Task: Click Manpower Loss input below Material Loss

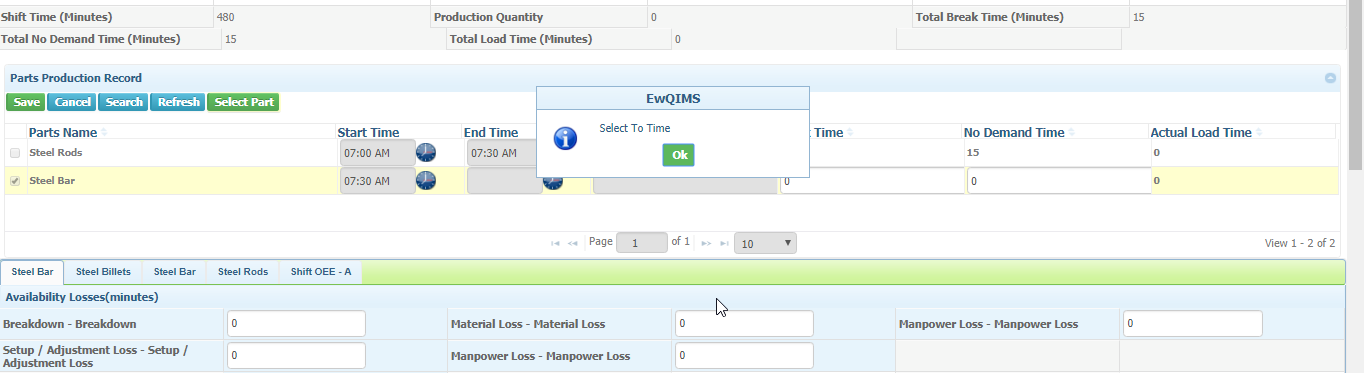Action: tap(744, 355)
